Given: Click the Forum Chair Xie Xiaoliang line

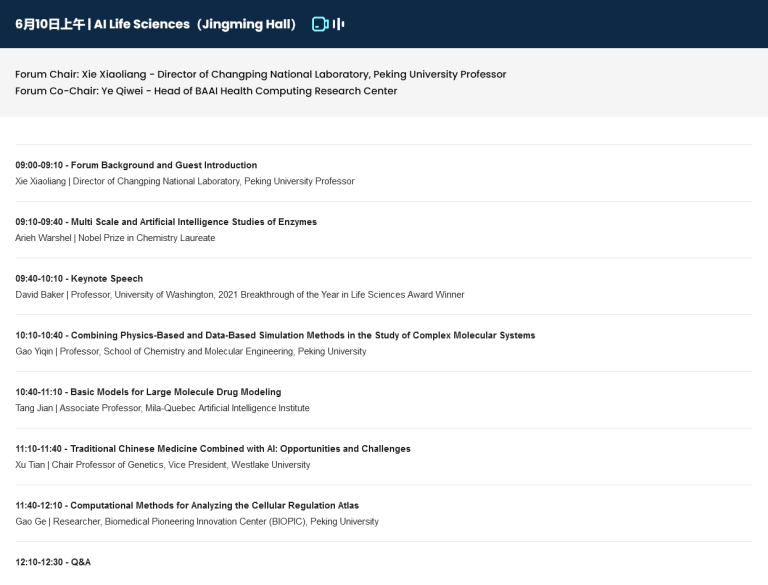Looking at the screenshot, I should (260, 74).
